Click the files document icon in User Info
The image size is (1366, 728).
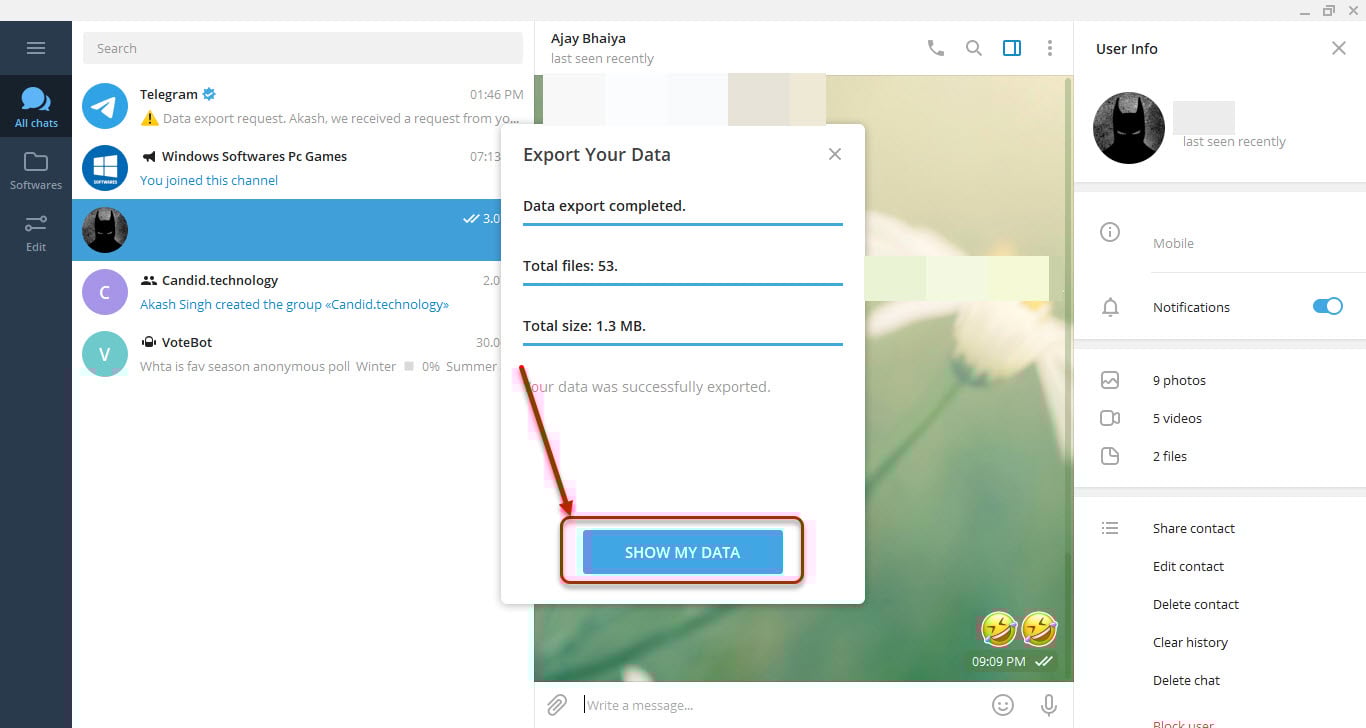click(1109, 456)
